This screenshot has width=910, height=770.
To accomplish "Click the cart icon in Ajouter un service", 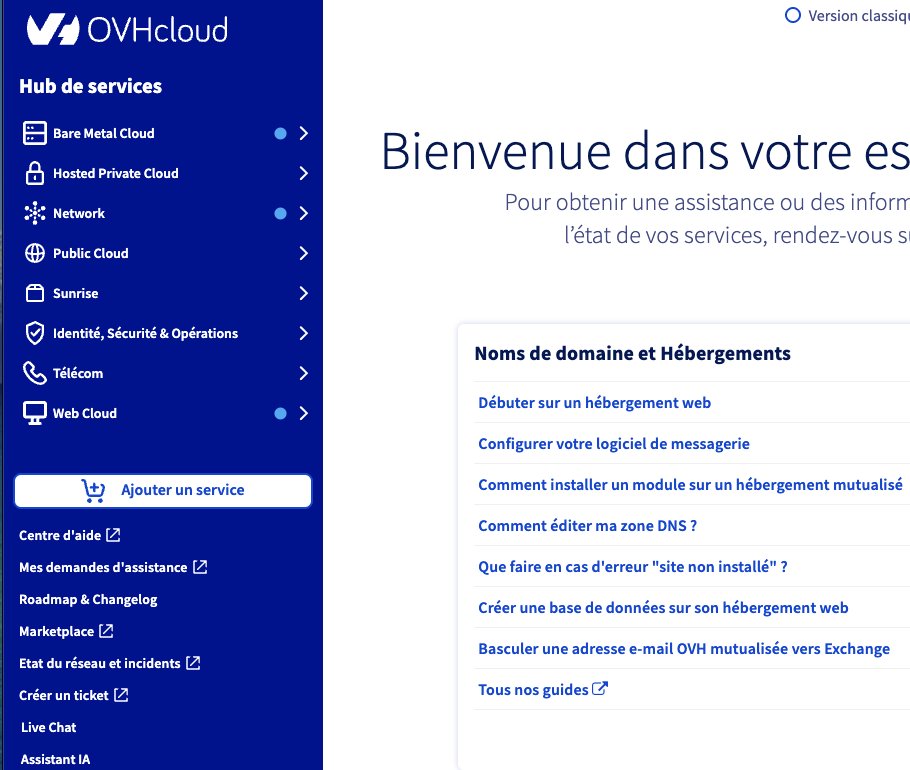I will click(x=93, y=490).
